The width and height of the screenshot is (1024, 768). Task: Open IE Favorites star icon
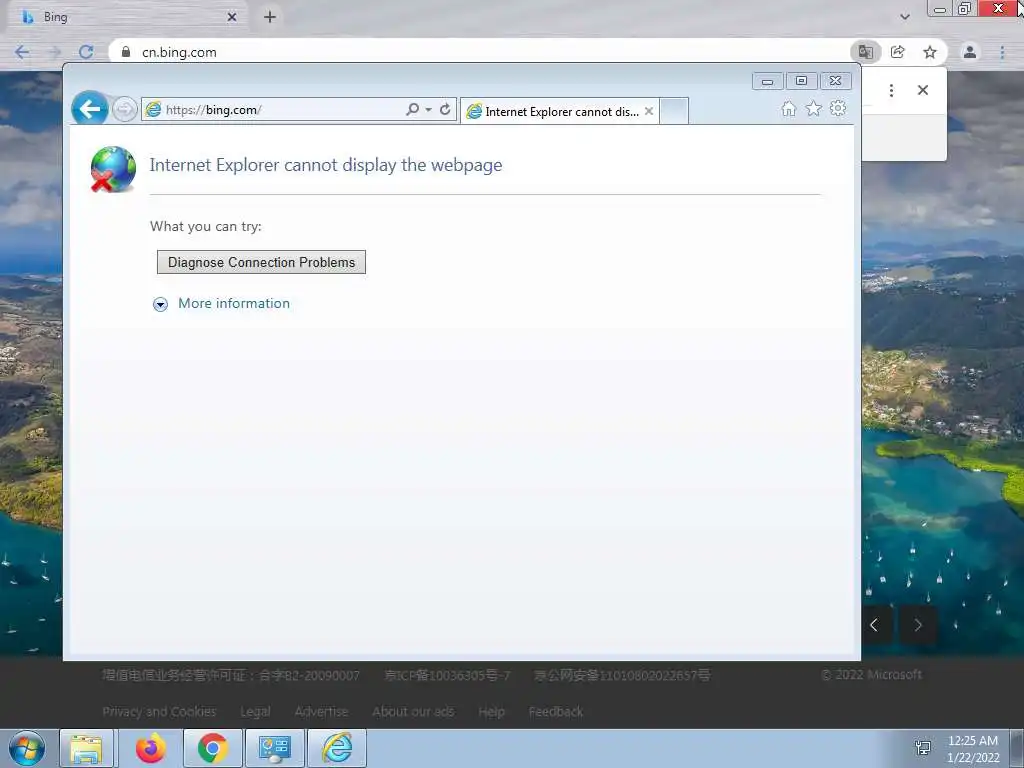(813, 108)
